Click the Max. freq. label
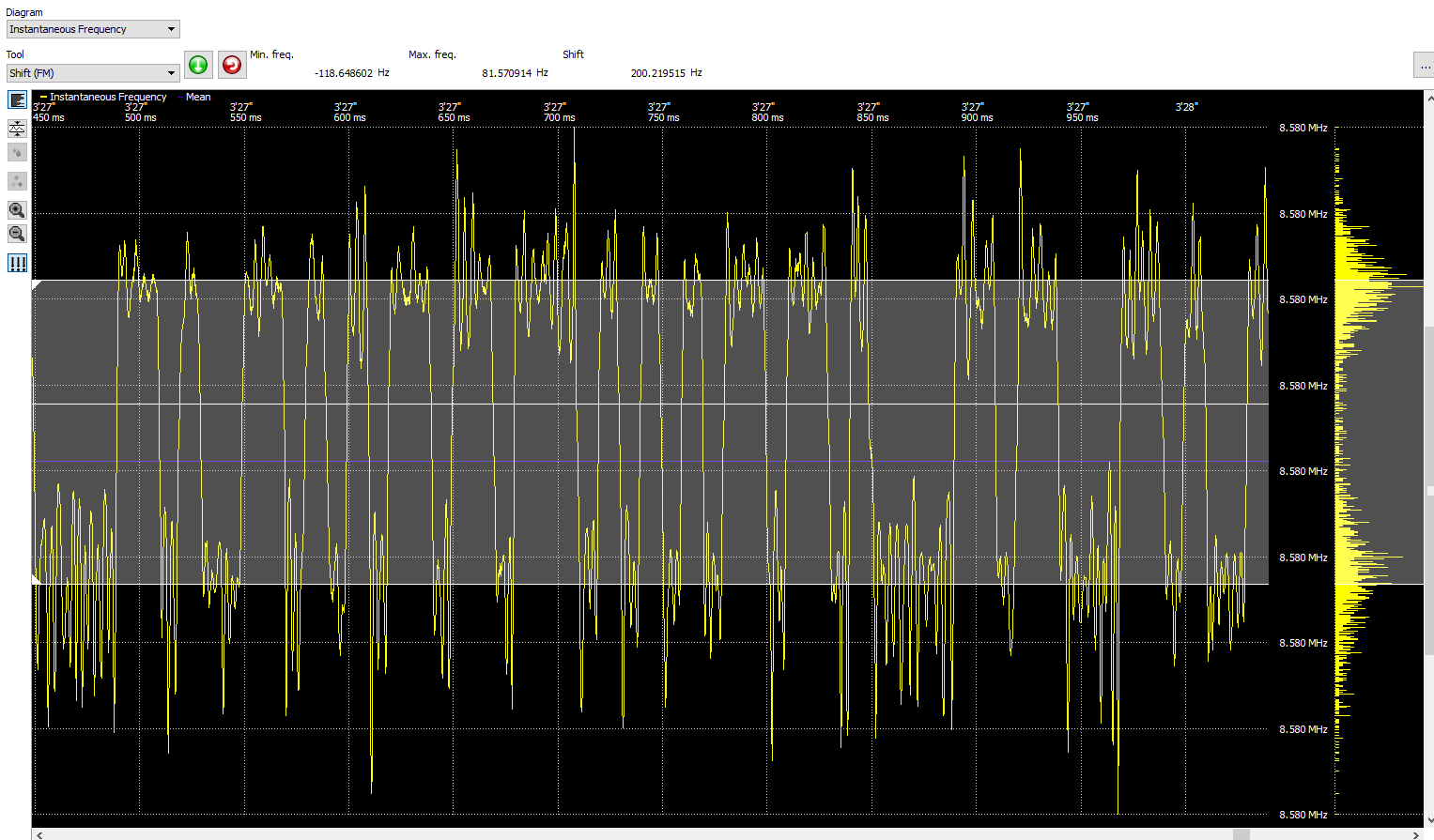The image size is (1434, 840). [x=432, y=54]
